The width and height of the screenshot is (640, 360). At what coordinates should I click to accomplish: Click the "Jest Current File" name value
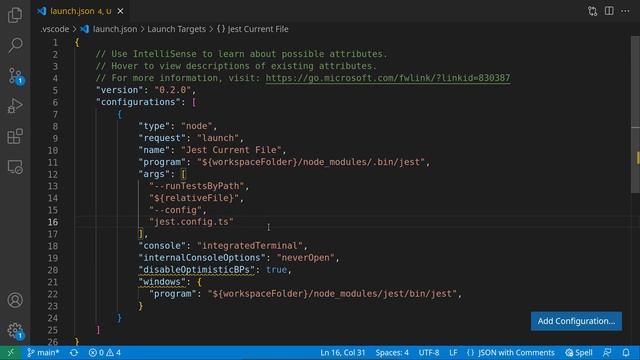(231, 150)
